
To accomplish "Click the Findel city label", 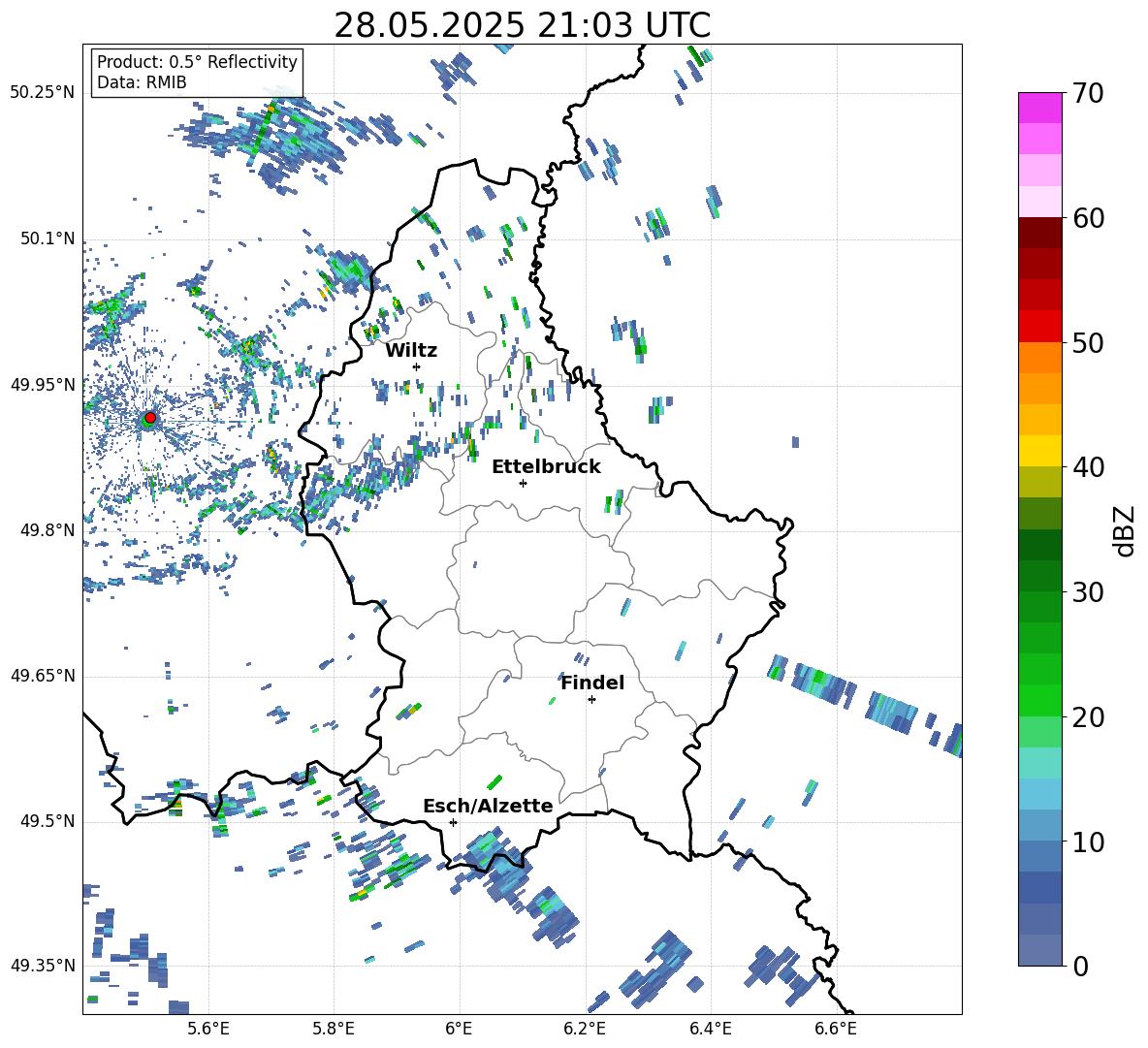I will click(x=592, y=683).
